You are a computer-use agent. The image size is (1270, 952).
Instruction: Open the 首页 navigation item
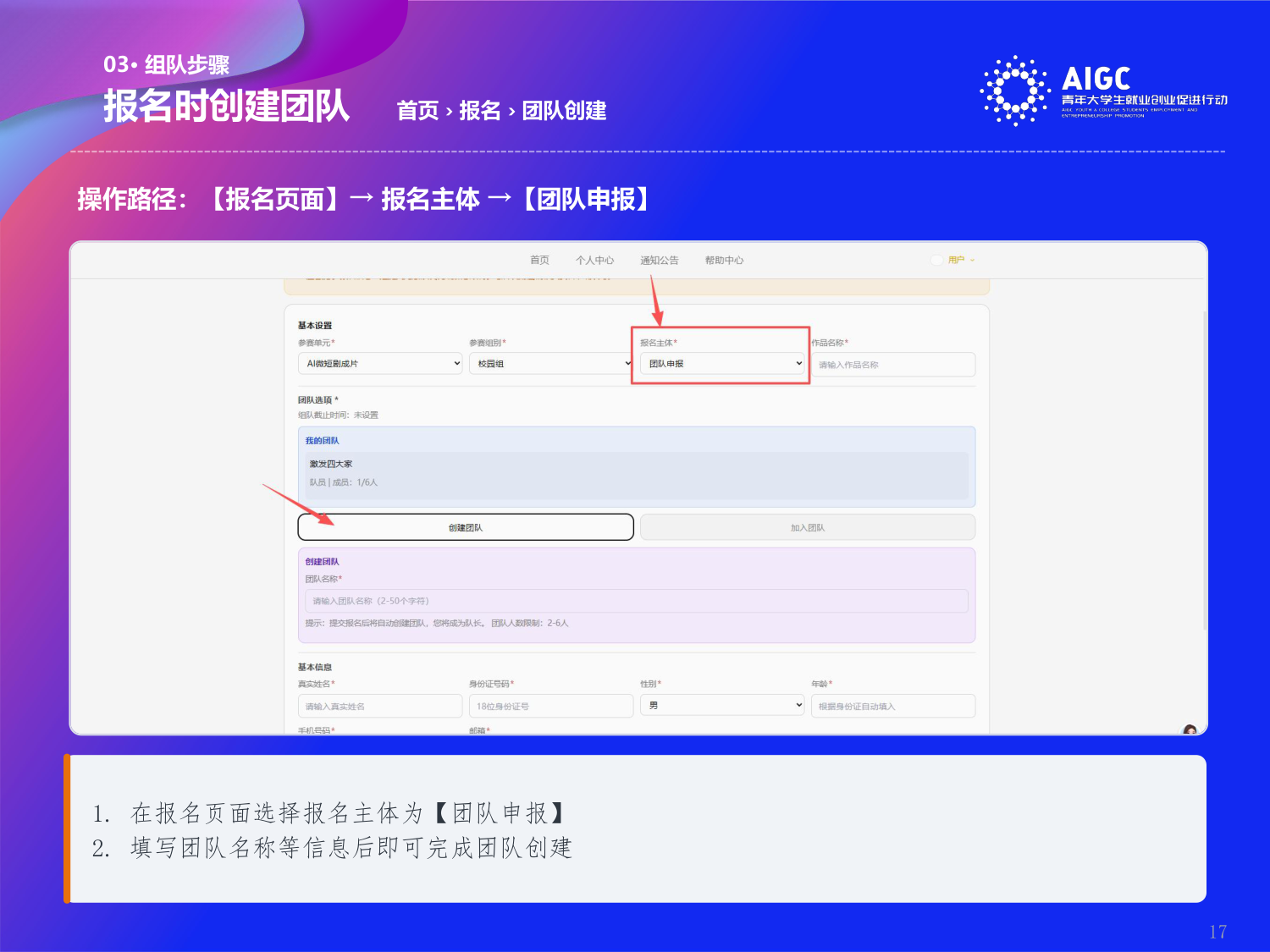pyautogui.click(x=539, y=260)
